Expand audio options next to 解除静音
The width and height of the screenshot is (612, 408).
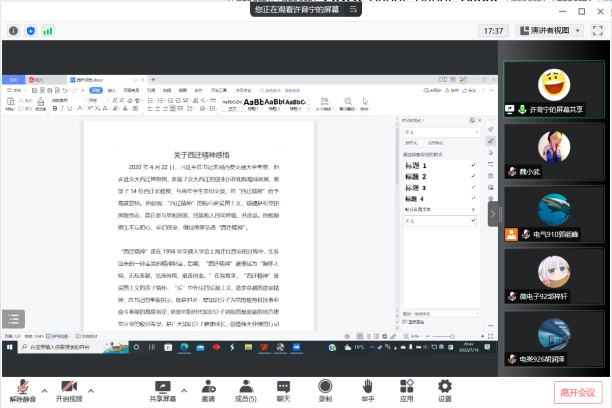tap(44, 390)
